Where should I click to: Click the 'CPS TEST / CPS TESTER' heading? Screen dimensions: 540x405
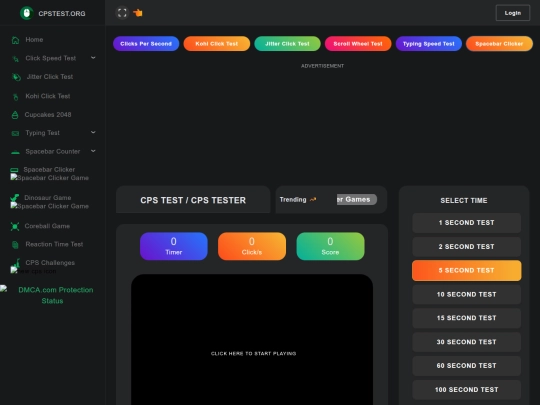coord(193,200)
